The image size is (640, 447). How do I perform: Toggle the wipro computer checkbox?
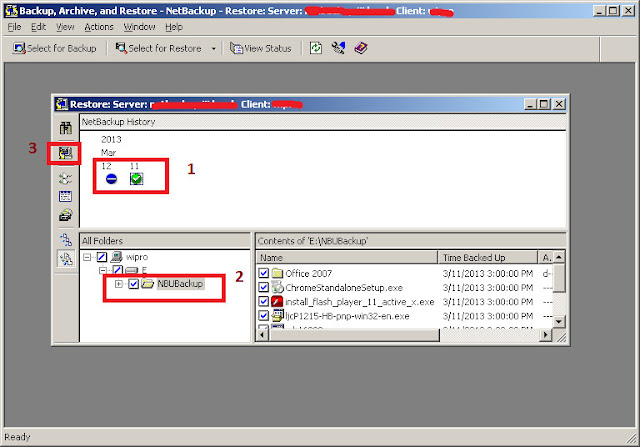tap(102, 257)
